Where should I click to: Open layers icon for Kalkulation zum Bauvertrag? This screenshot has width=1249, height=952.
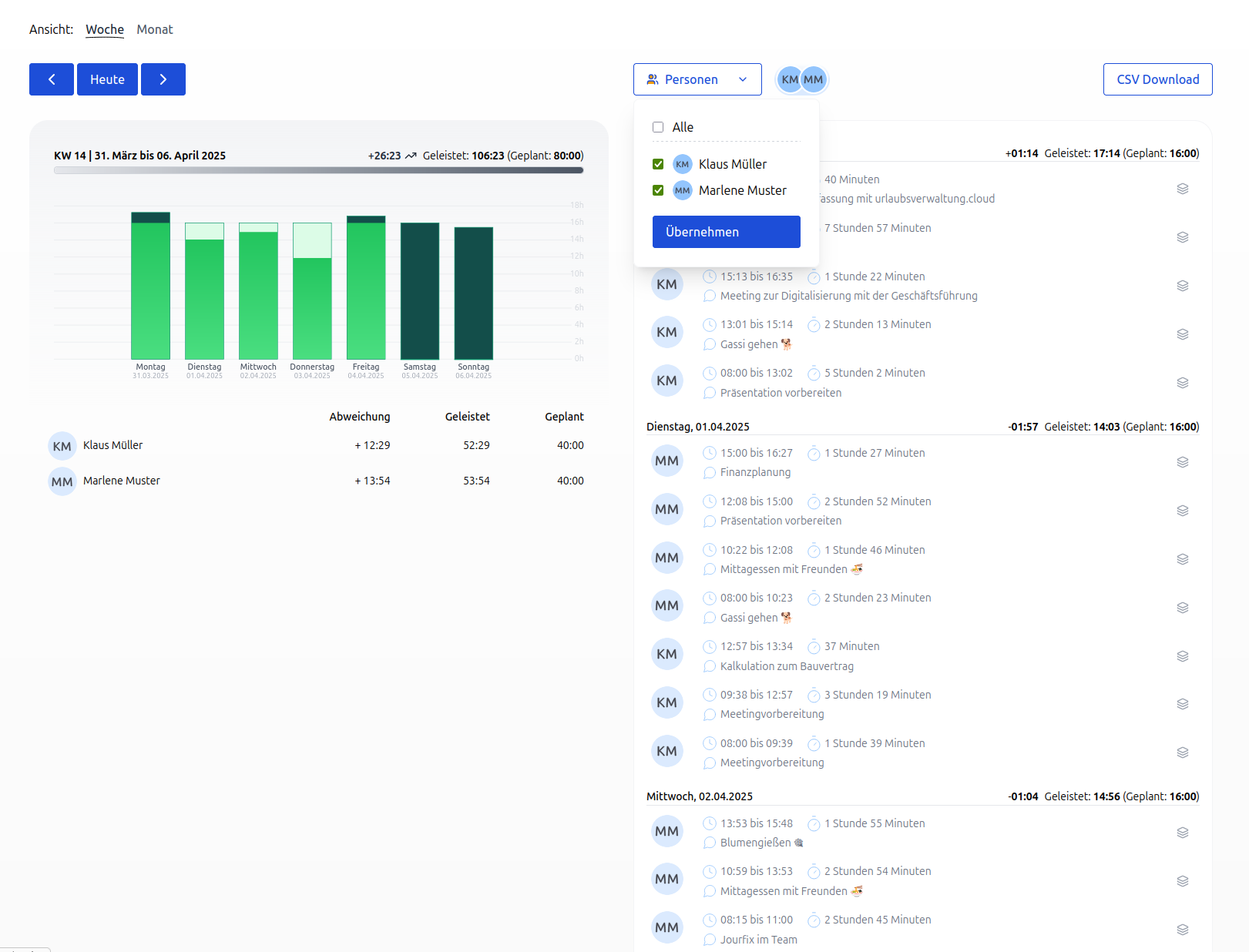pos(1183,656)
